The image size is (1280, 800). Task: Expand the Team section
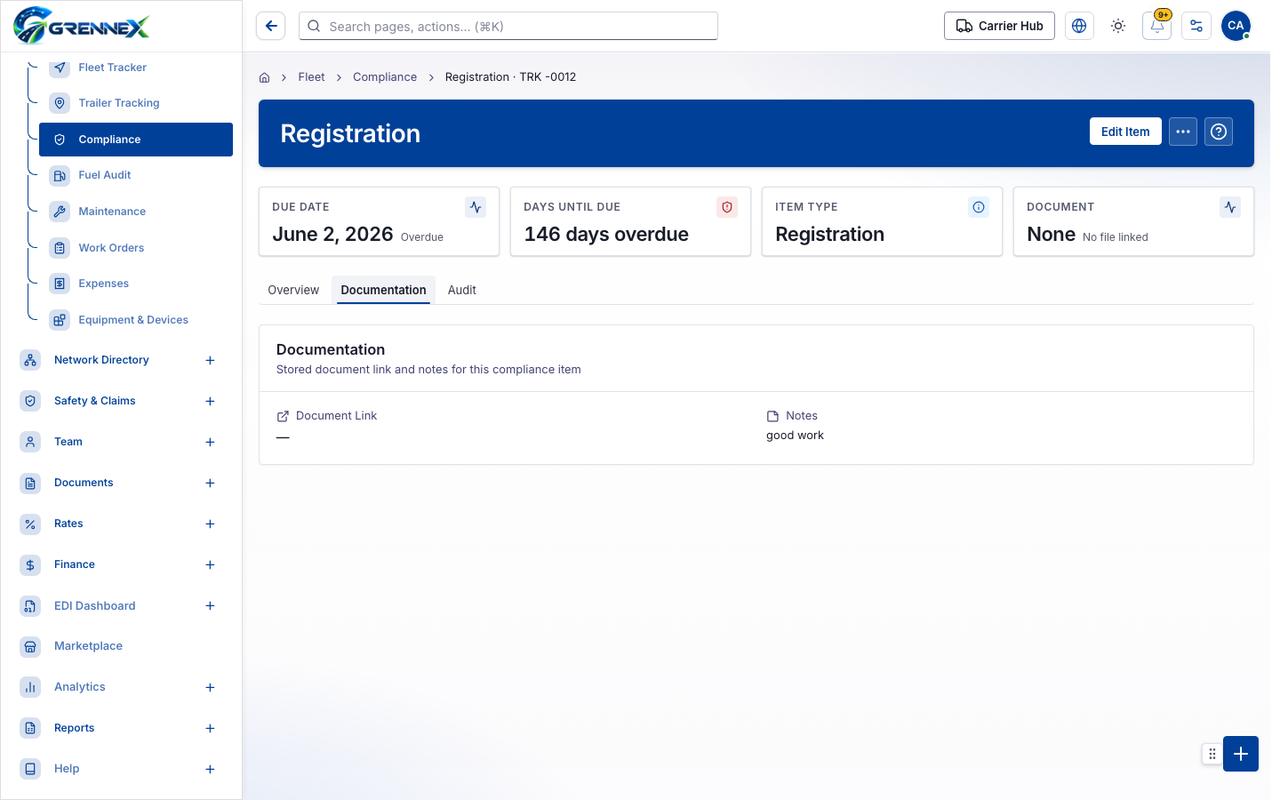[210, 442]
